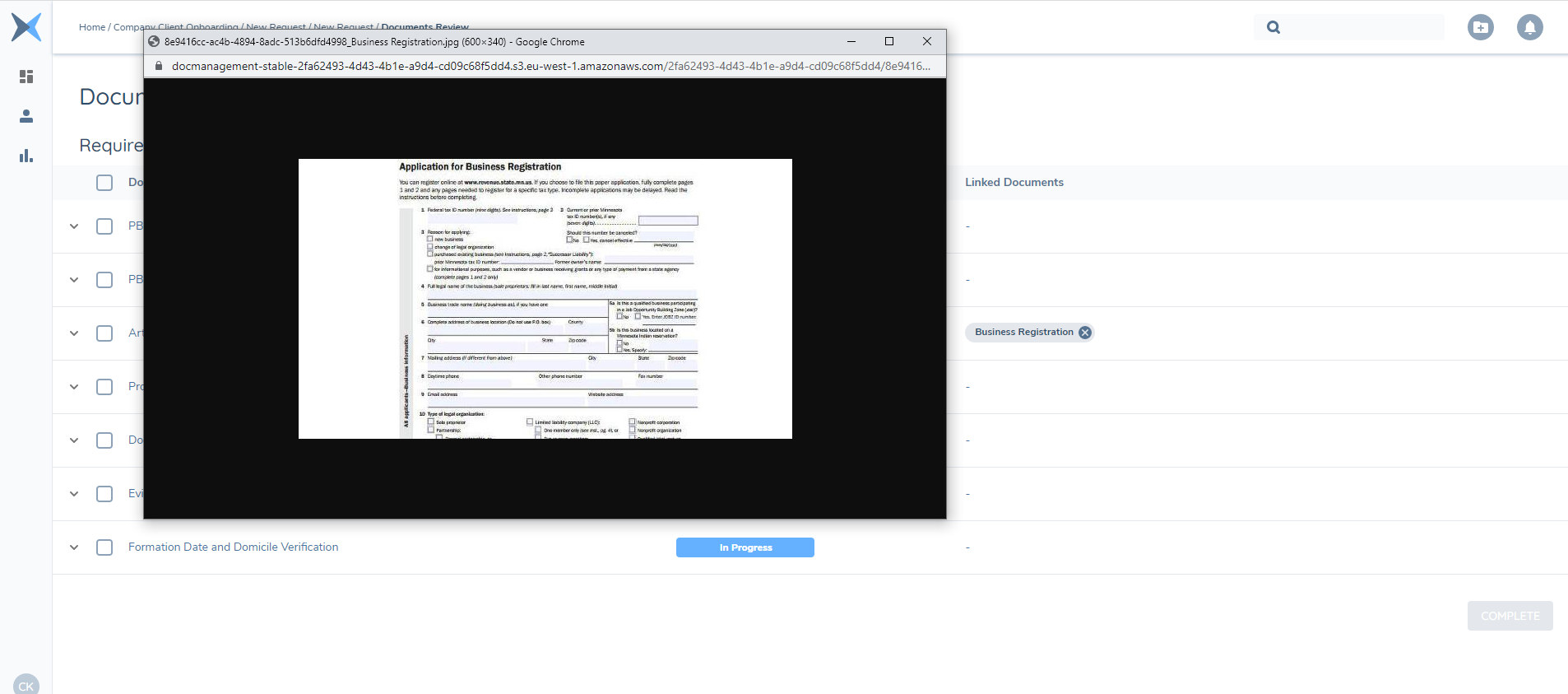
Task: Check the Formation Date and Domicile Verification checkbox
Action: click(104, 547)
